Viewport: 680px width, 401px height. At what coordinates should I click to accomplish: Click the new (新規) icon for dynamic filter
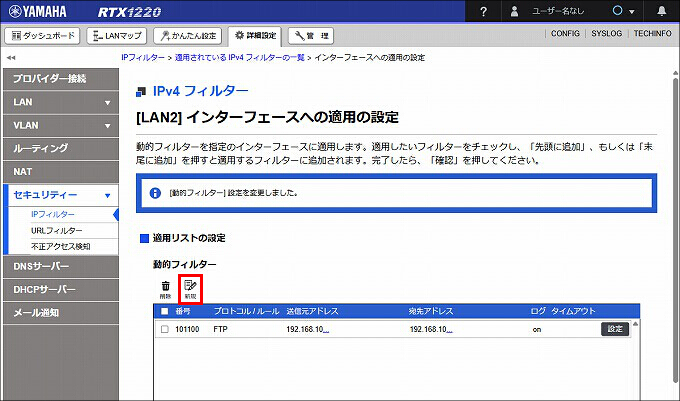click(x=190, y=290)
